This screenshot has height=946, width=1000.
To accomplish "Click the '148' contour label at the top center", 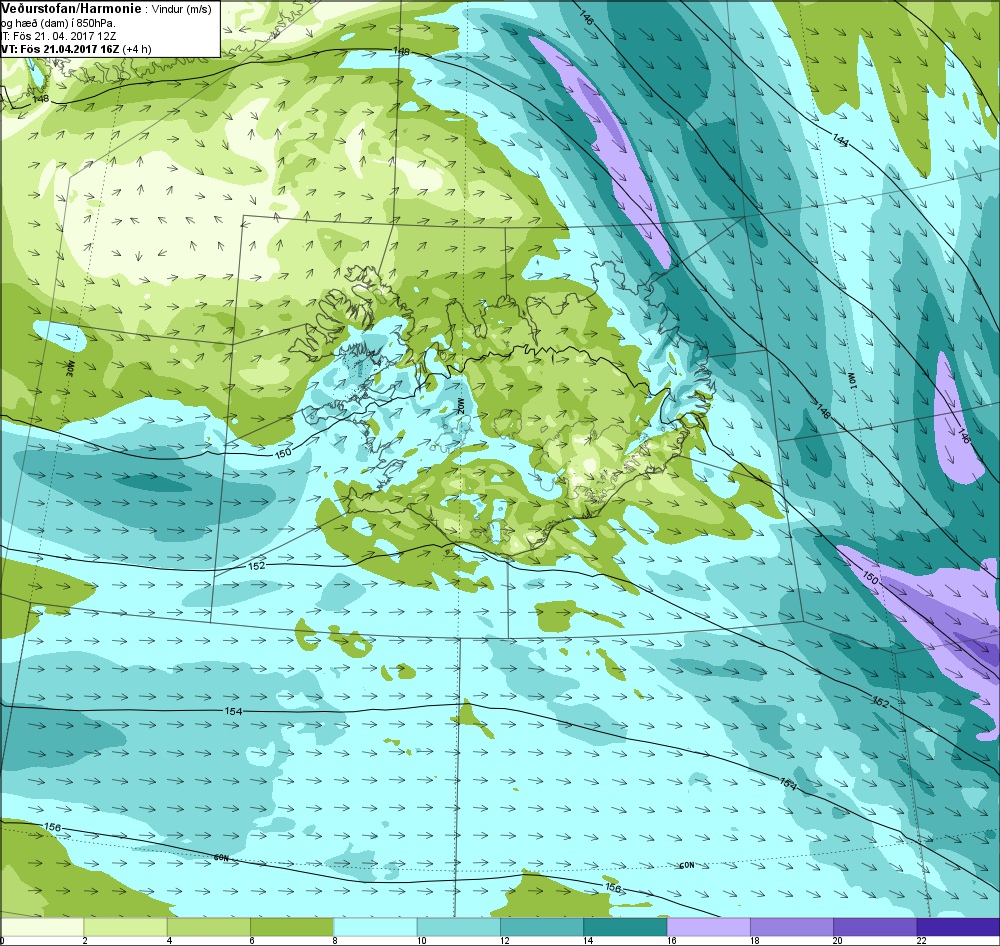I will (401, 51).
